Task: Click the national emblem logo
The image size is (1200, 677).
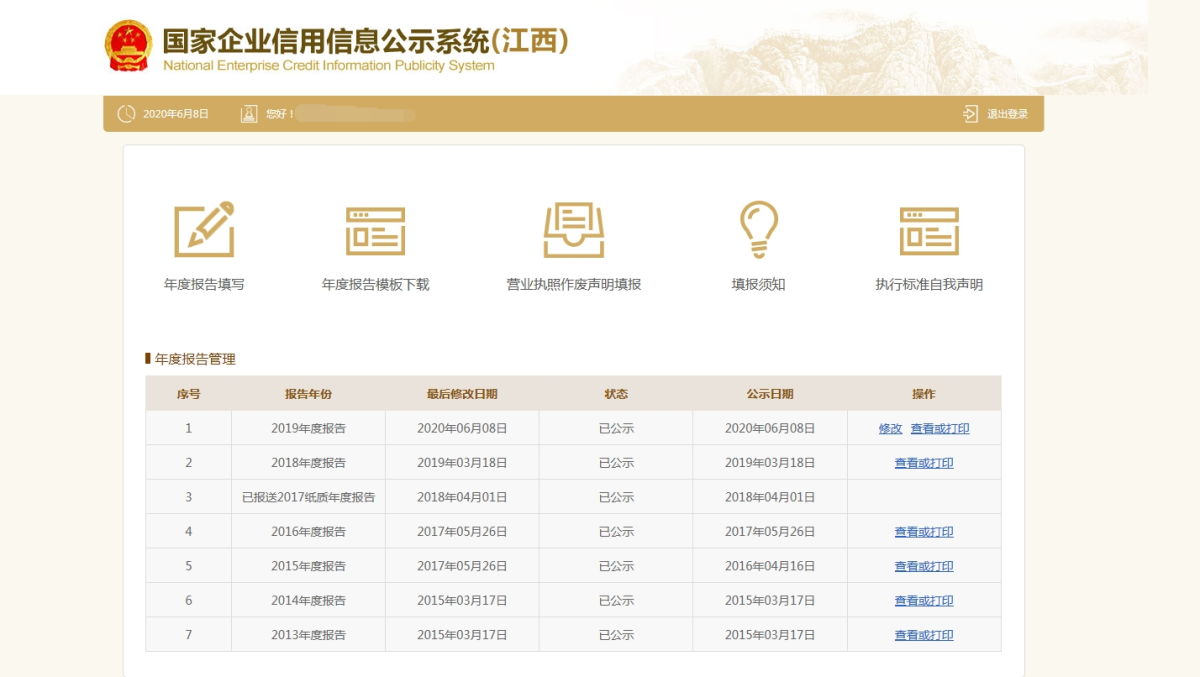Action: click(x=129, y=46)
